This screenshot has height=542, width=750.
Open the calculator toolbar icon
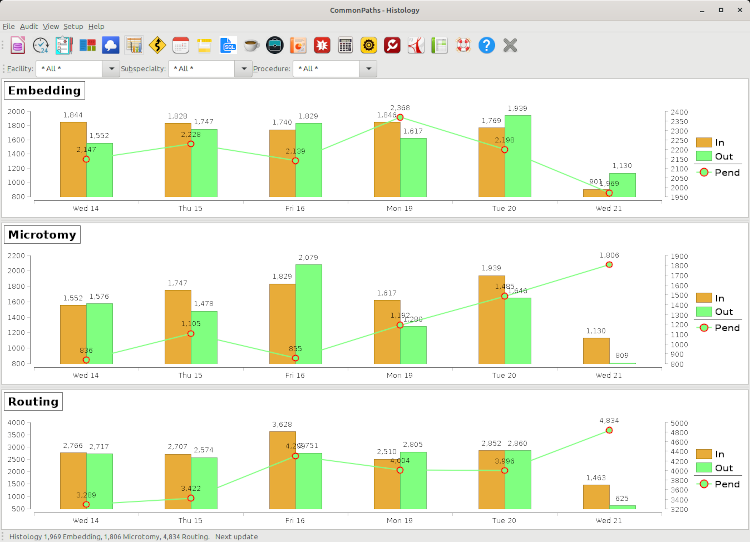pos(345,45)
